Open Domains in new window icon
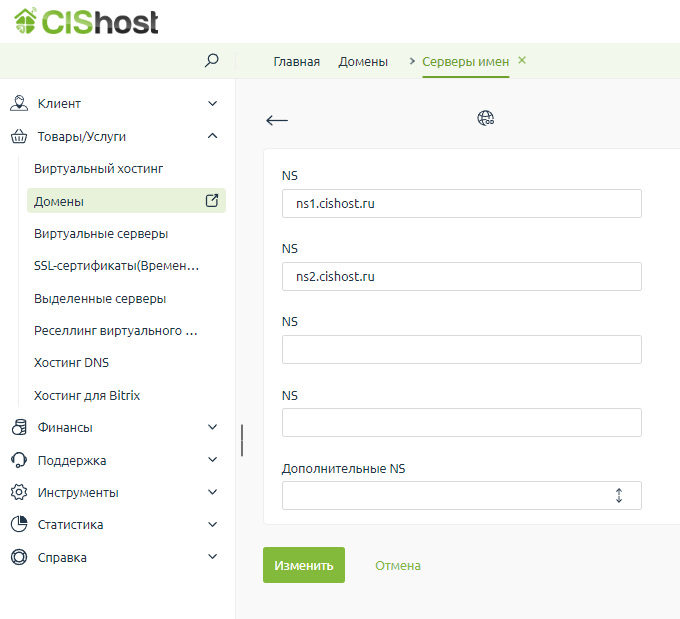Viewport: 680px width, 619px height. 212,200
